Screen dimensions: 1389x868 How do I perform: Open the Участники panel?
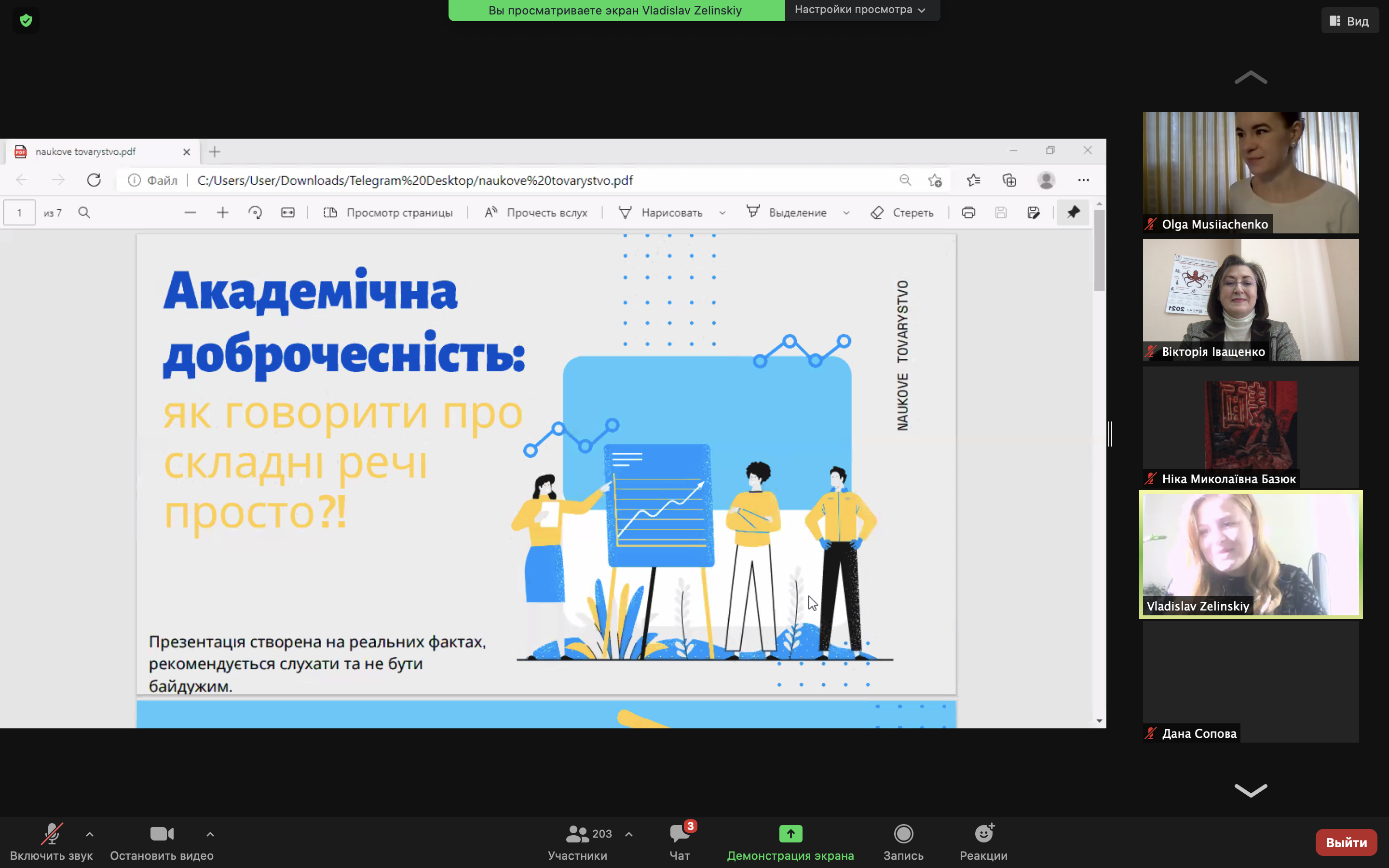577,842
